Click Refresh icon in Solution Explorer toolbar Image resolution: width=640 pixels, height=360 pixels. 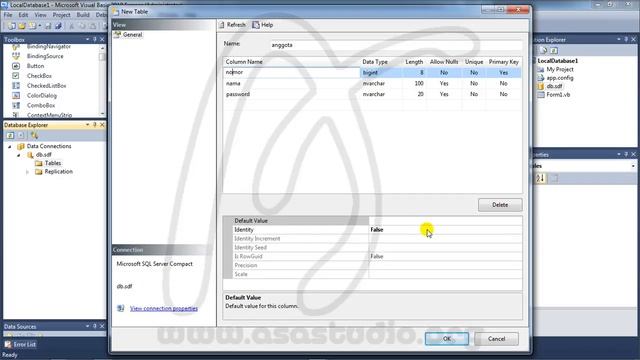(554, 50)
